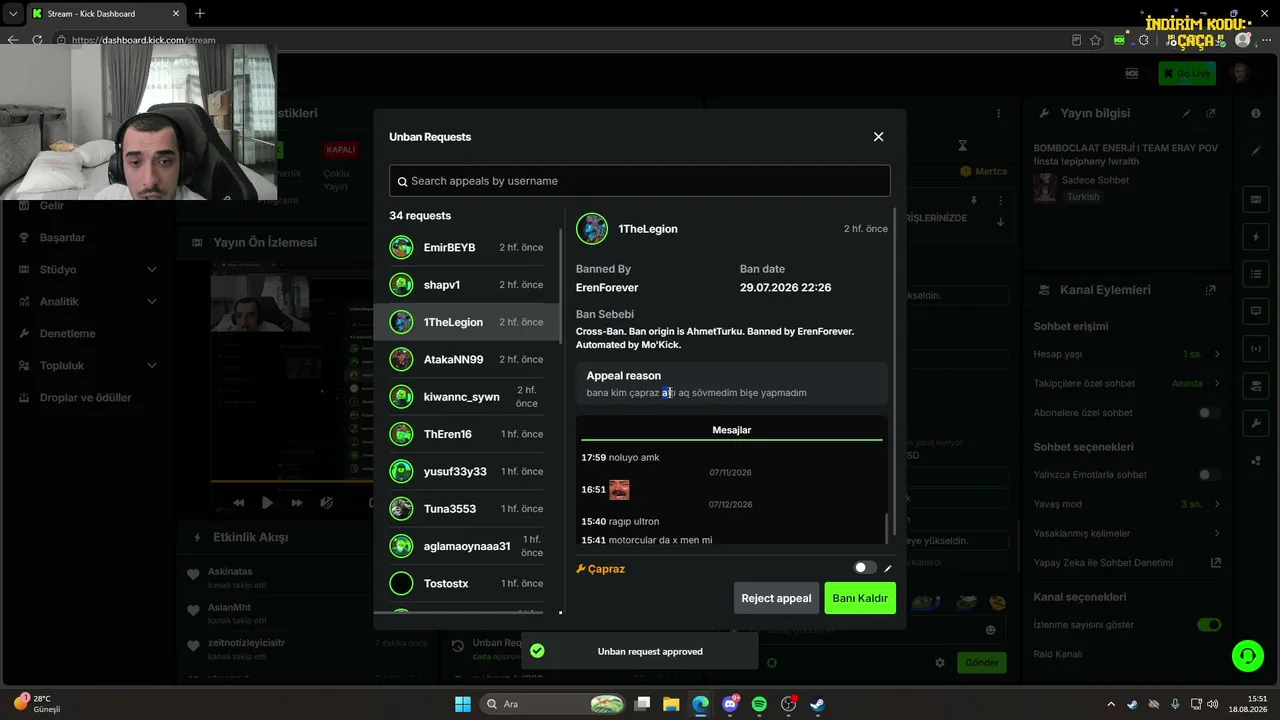
Task: Click the Banı Kaldır button
Action: (x=860, y=598)
